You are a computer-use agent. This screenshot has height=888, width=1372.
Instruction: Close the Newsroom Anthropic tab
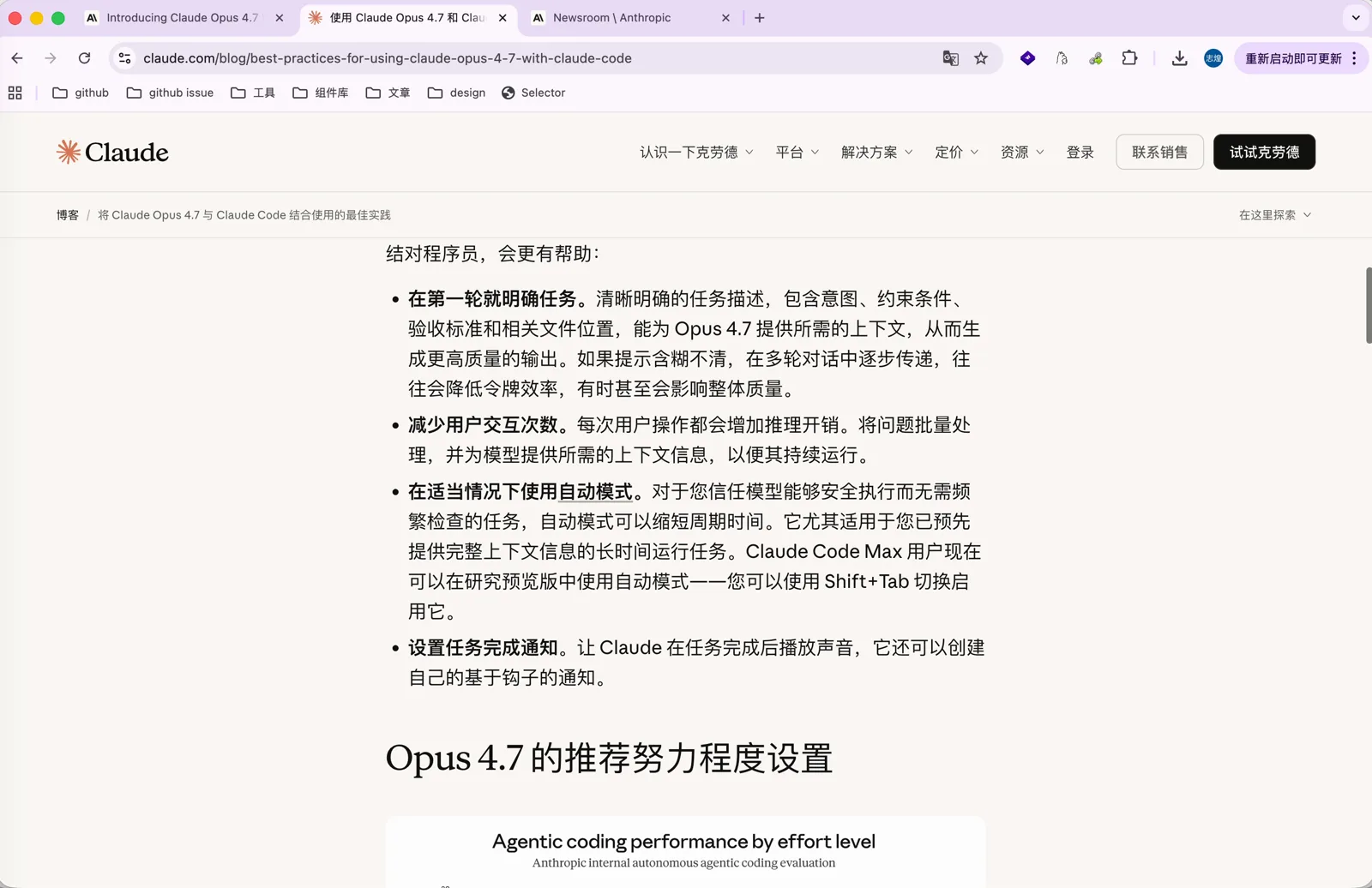tap(725, 18)
